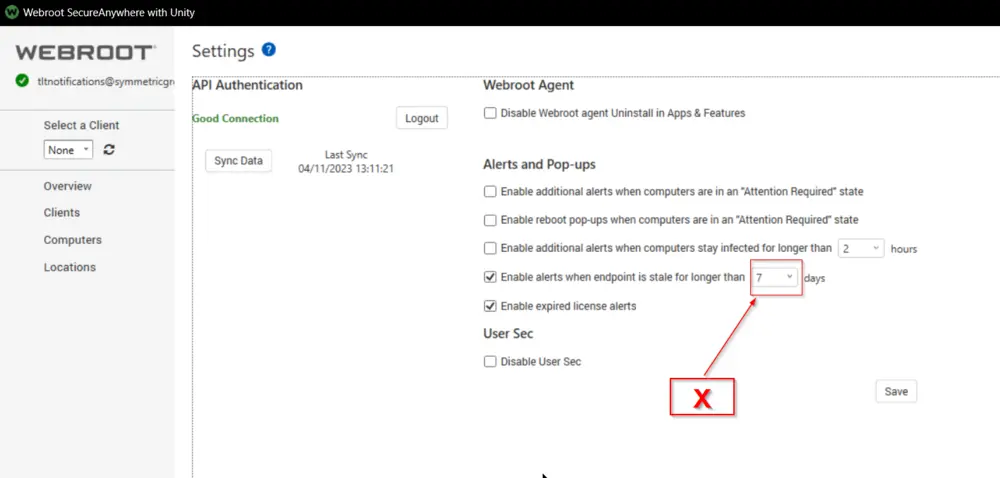
Task: Check the Disable User Sec checkbox
Action: pos(490,361)
